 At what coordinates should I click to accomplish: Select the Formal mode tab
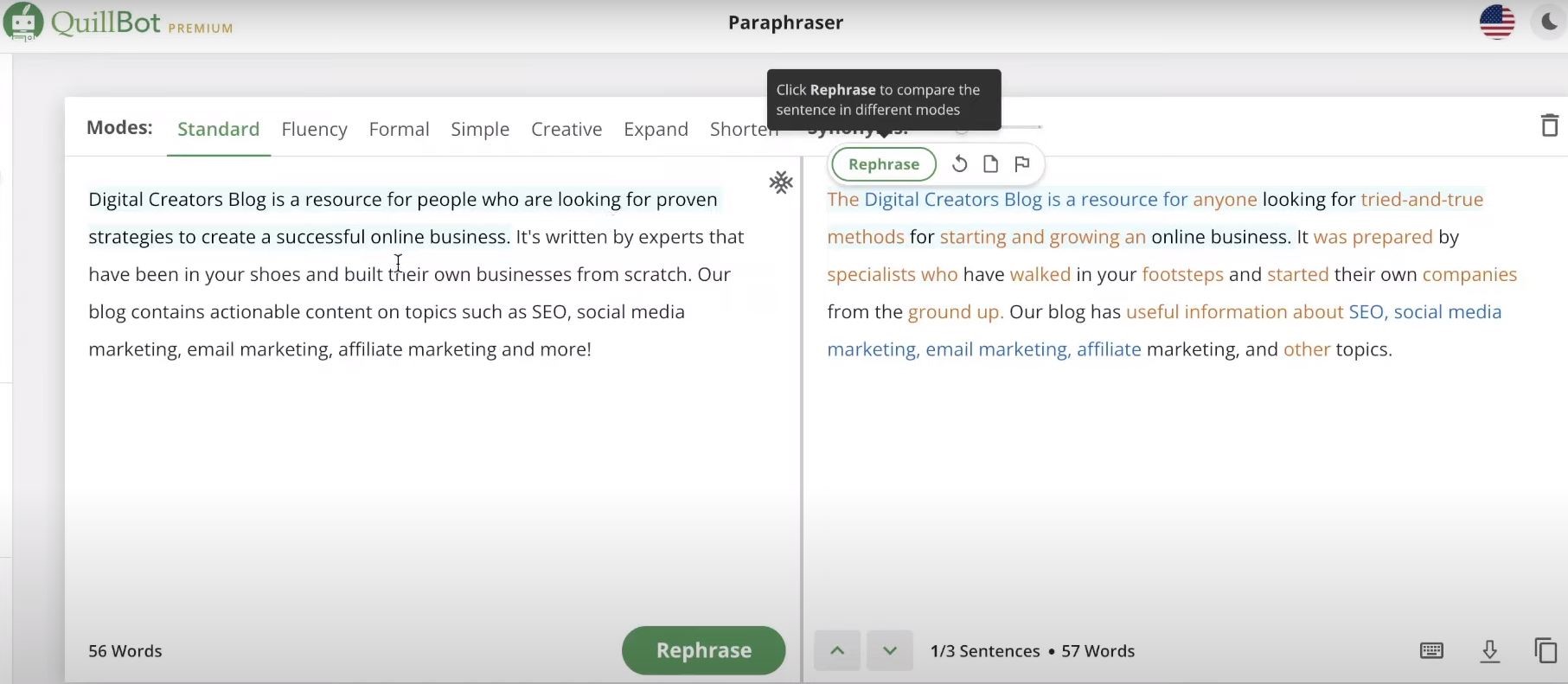(x=399, y=130)
